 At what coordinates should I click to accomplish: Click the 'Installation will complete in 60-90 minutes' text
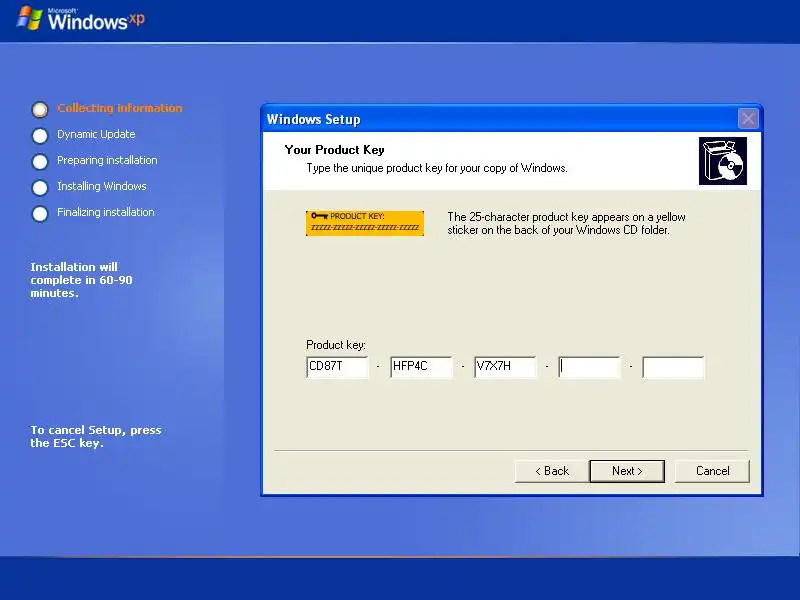pos(81,280)
